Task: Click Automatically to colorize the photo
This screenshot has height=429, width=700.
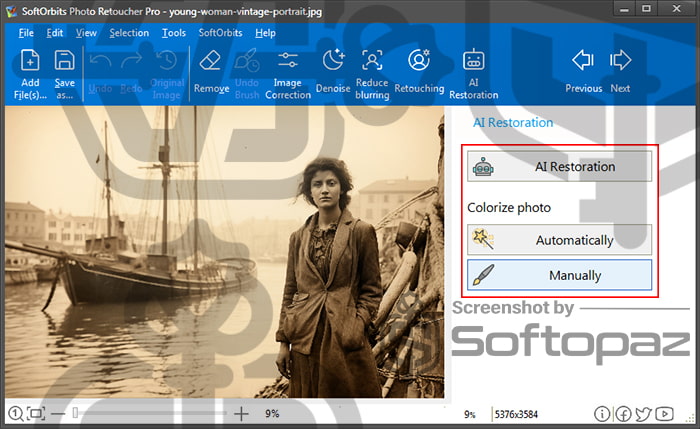Action: [559, 240]
